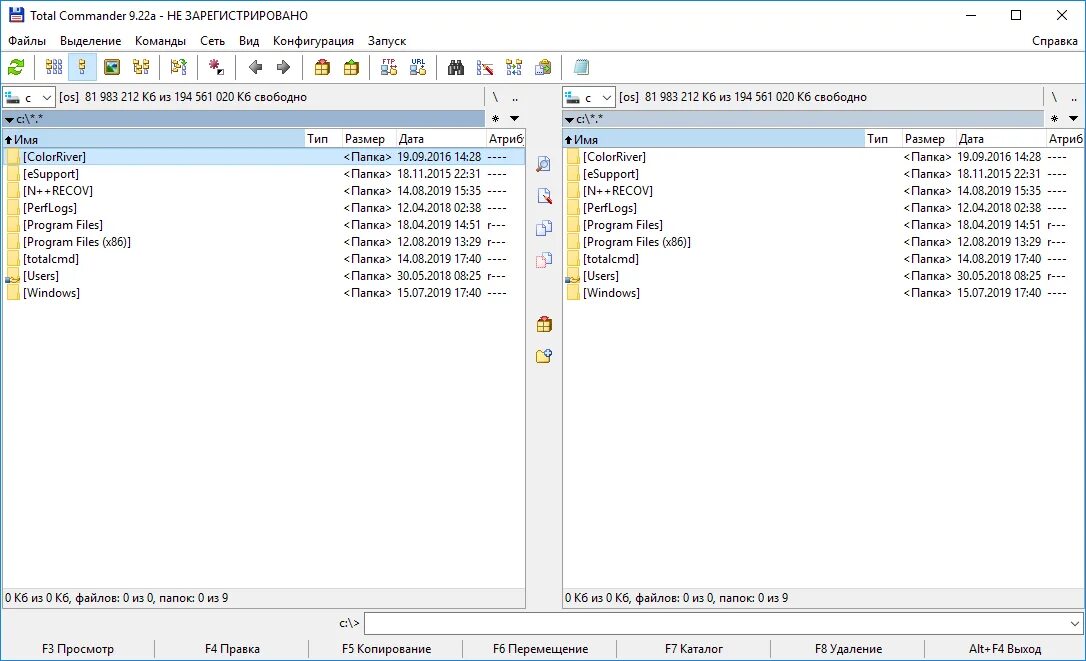Click the F3 Просмотр button

click(78, 649)
